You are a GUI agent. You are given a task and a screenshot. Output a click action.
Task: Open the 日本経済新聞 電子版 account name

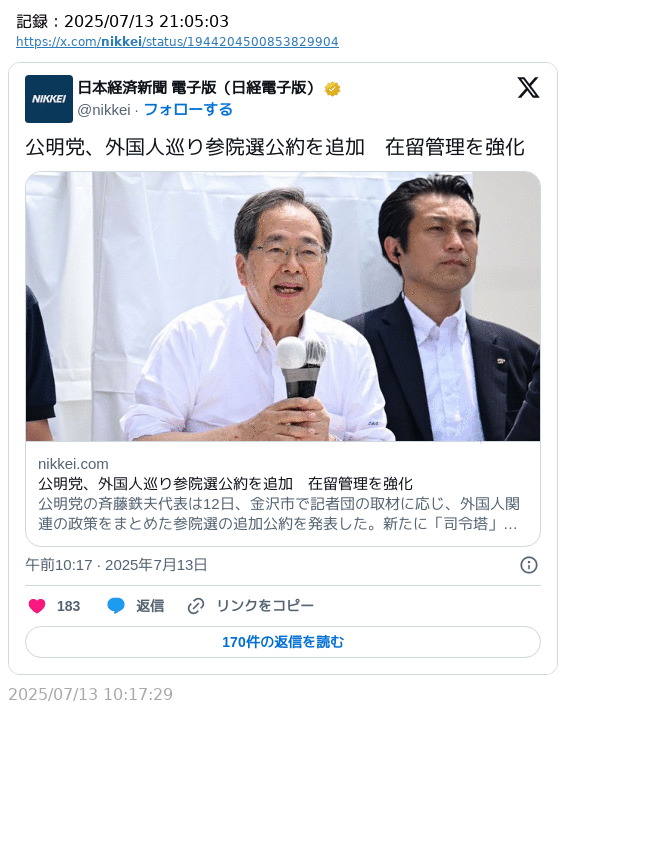pos(196,88)
